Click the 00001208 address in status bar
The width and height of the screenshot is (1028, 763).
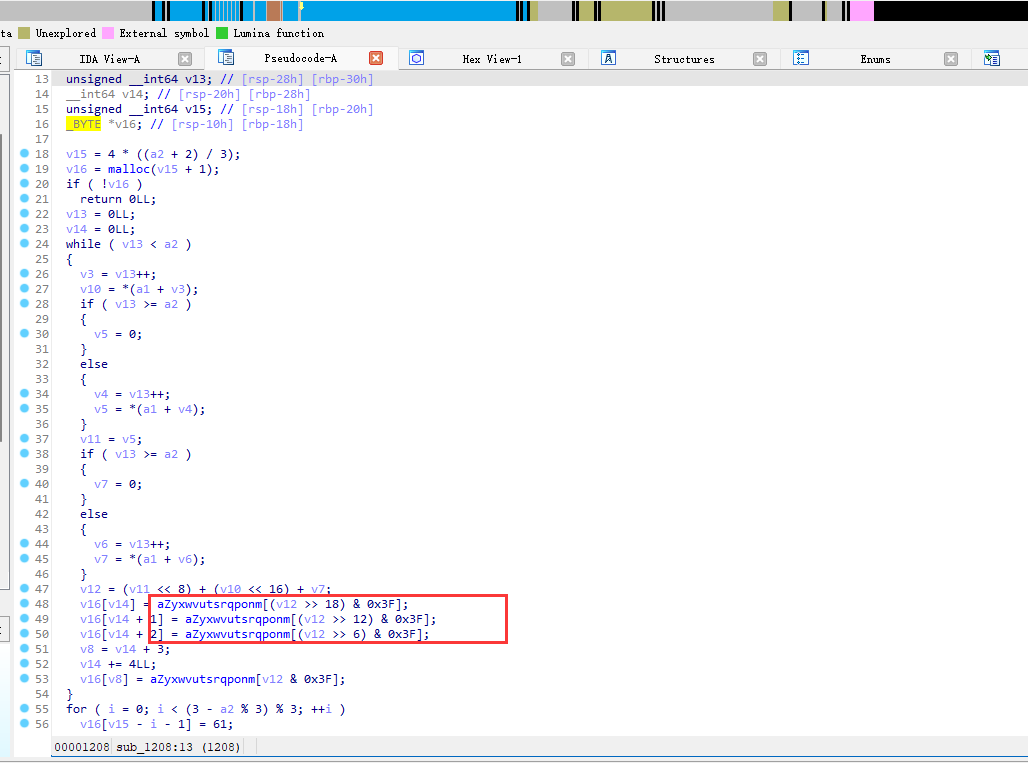tap(82, 747)
